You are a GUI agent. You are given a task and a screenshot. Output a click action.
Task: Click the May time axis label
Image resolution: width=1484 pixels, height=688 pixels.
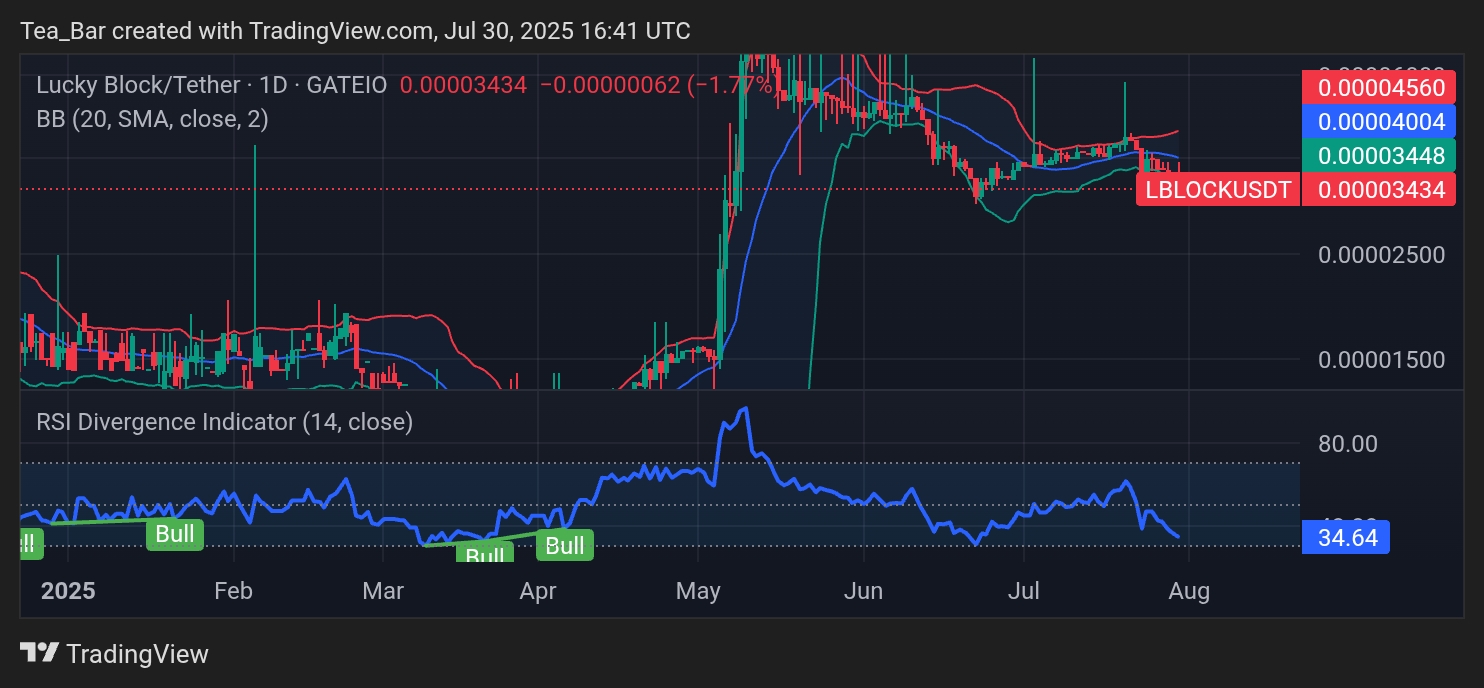point(698,591)
